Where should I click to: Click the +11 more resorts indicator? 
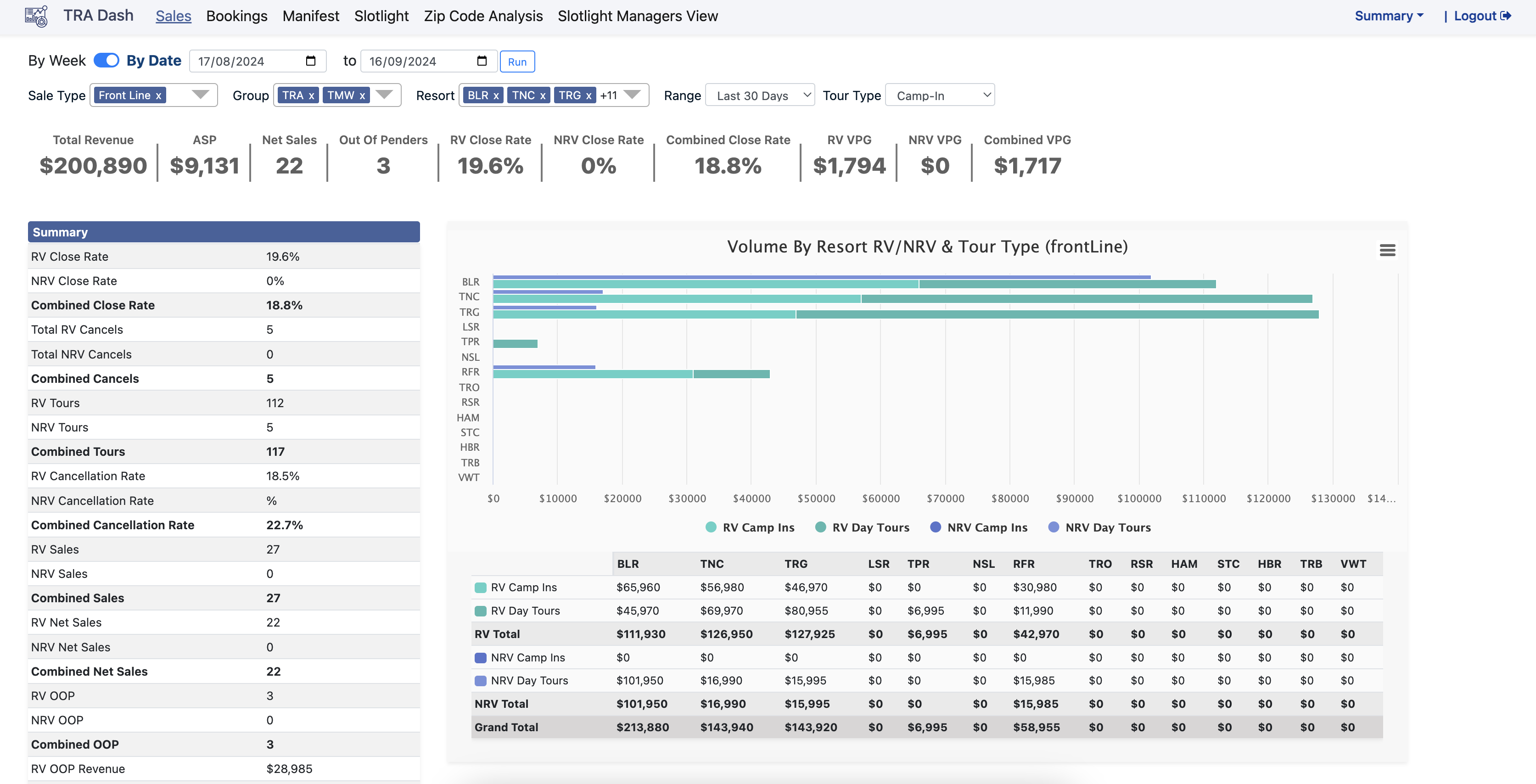tap(608, 95)
